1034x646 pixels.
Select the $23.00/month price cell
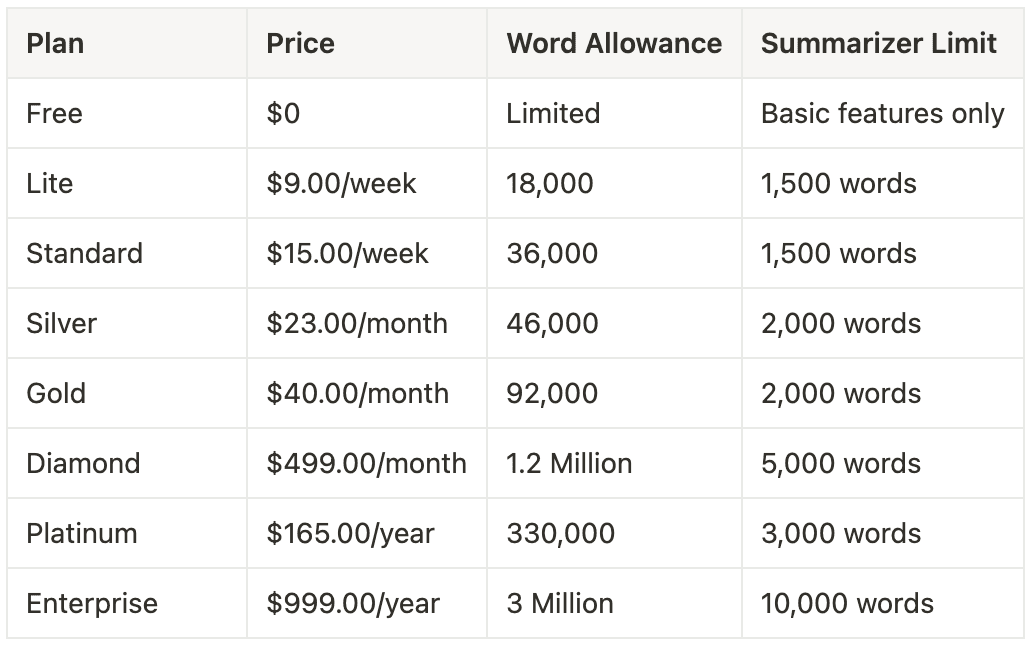[x=367, y=323]
